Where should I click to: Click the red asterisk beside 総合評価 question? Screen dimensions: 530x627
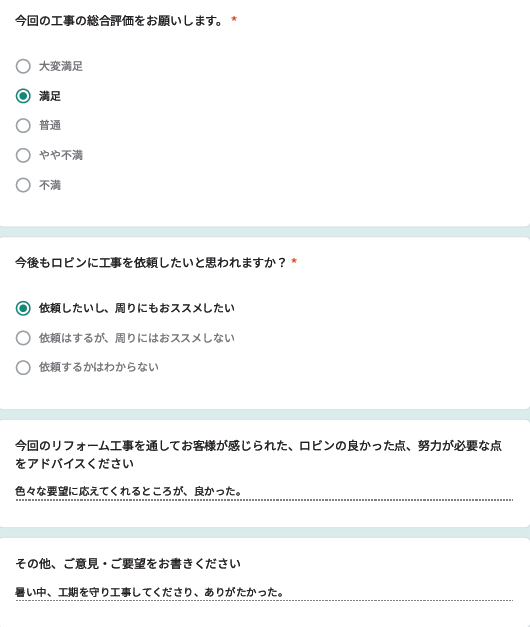[234, 19]
